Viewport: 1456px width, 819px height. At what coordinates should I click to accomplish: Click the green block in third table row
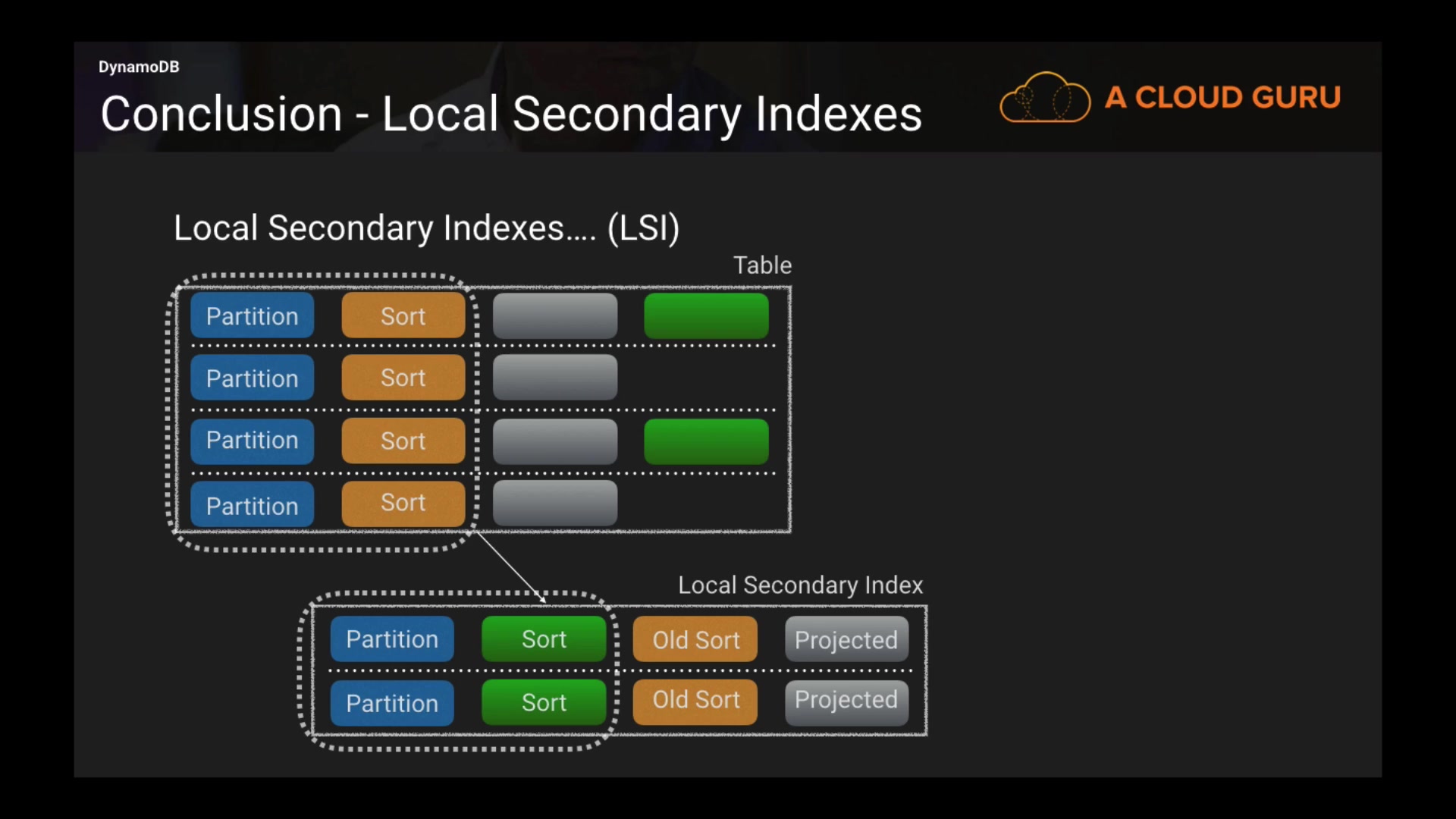(x=705, y=441)
